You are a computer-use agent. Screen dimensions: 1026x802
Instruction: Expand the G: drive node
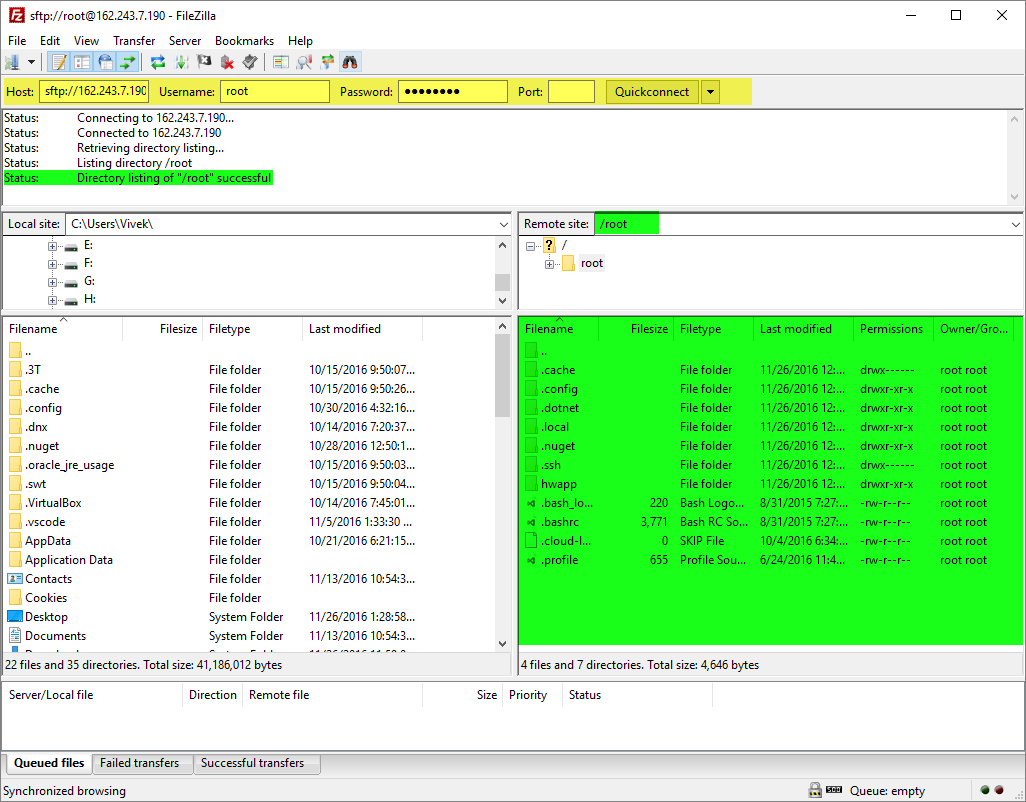[x=52, y=282]
